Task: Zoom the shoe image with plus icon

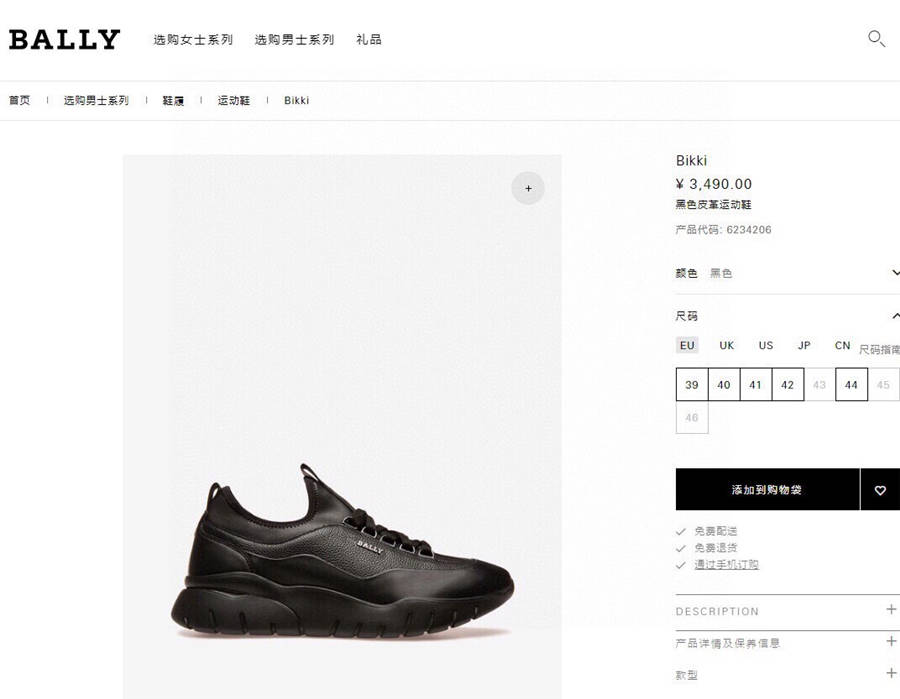Action: pyautogui.click(x=528, y=188)
